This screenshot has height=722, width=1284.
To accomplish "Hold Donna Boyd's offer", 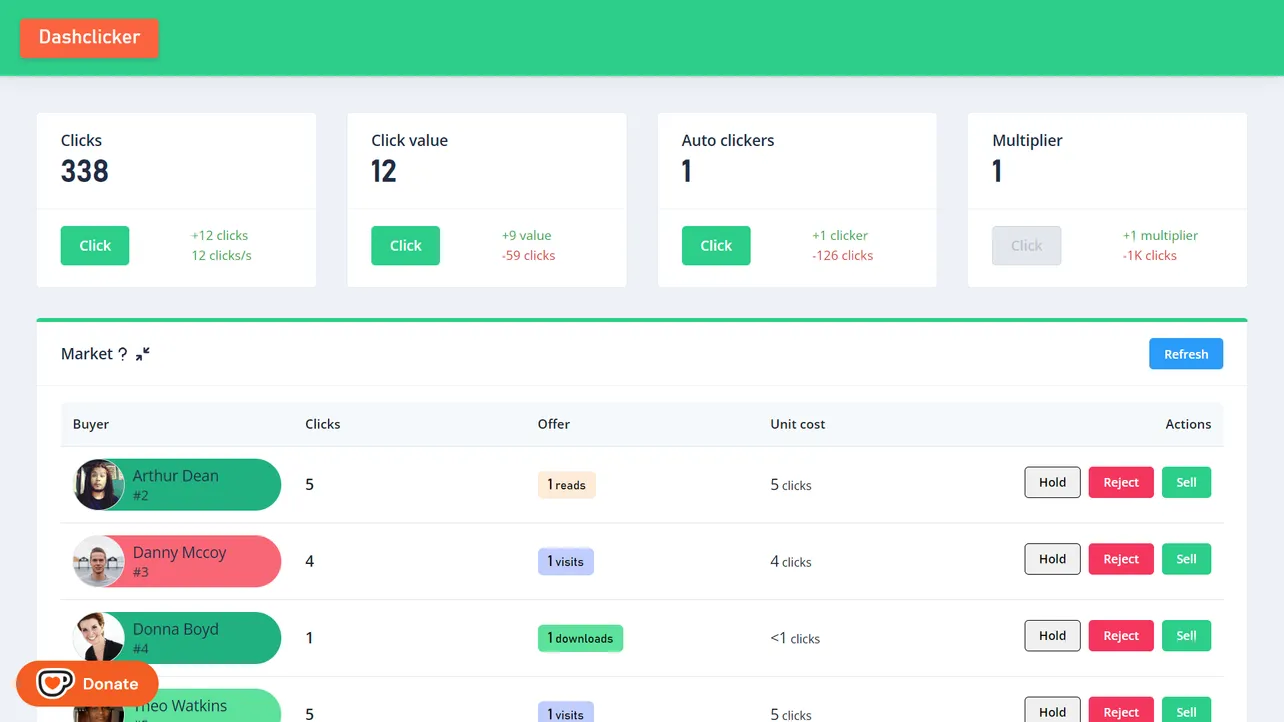I will [1052, 636].
